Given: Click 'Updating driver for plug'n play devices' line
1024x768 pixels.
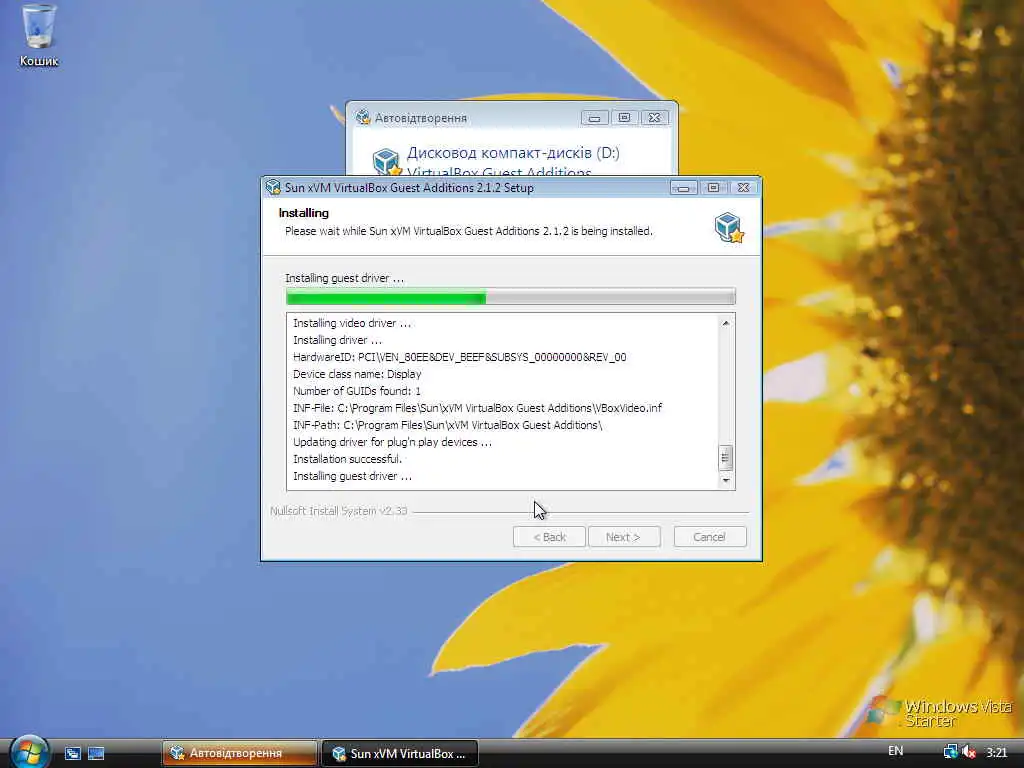Looking at the screenshot, I should click(x=392, y=442).
